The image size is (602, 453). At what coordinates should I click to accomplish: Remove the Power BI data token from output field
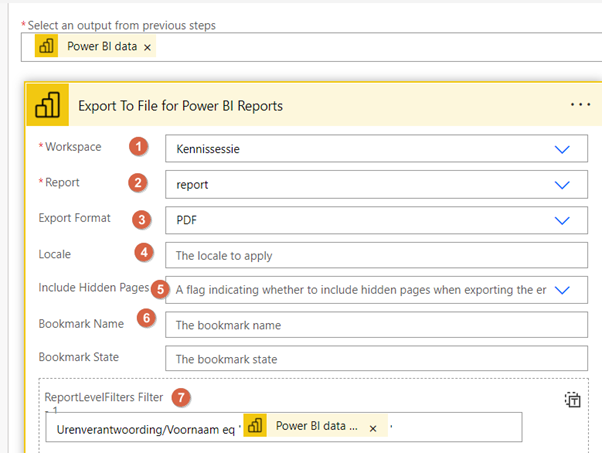pyautogui.click(x=147, y=48)
